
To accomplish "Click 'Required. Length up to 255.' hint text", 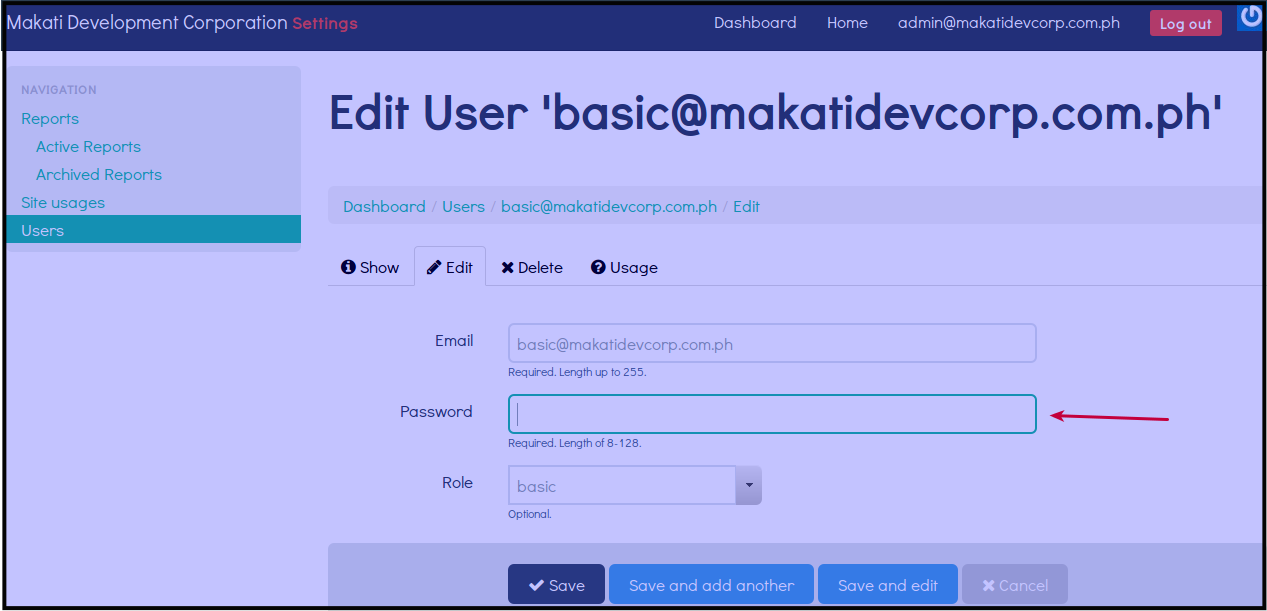I will [x=577, y=372].
